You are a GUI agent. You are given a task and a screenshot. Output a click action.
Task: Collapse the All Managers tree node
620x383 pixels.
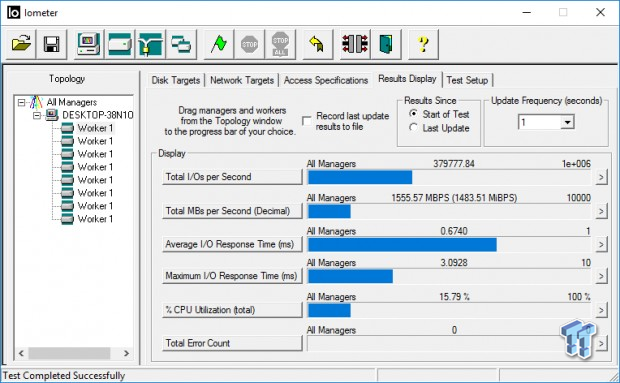[21, 102]
